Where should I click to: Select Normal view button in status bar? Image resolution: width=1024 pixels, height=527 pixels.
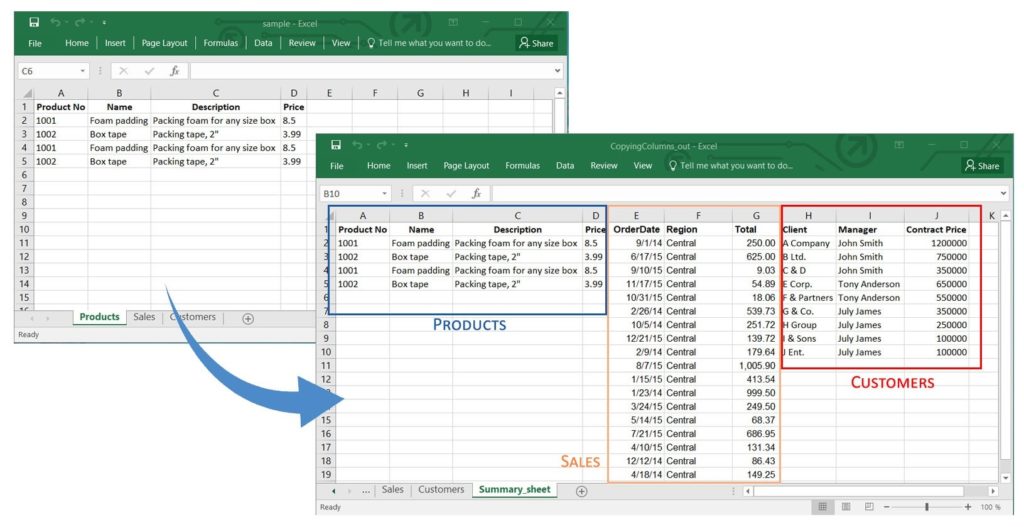pos(821,508)
